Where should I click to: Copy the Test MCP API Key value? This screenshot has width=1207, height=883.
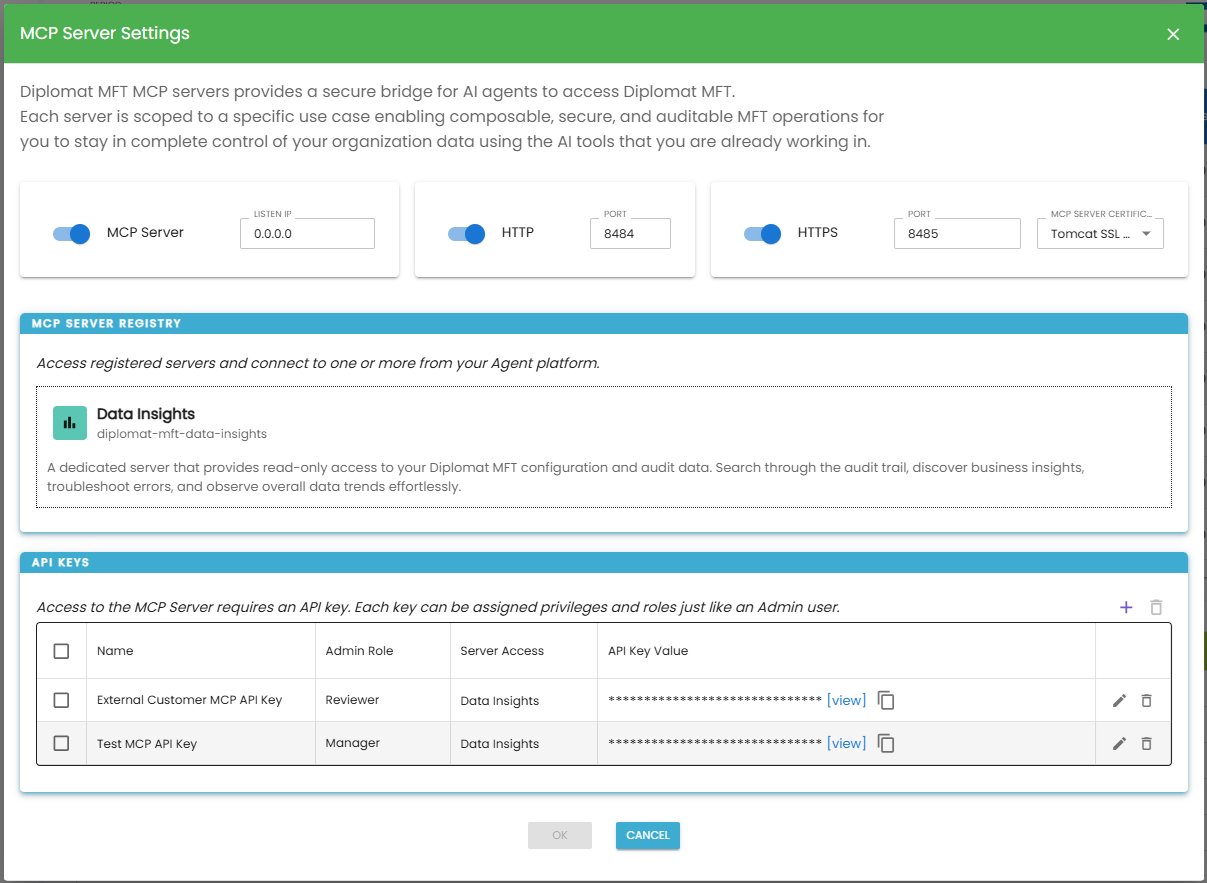[886, 743]
